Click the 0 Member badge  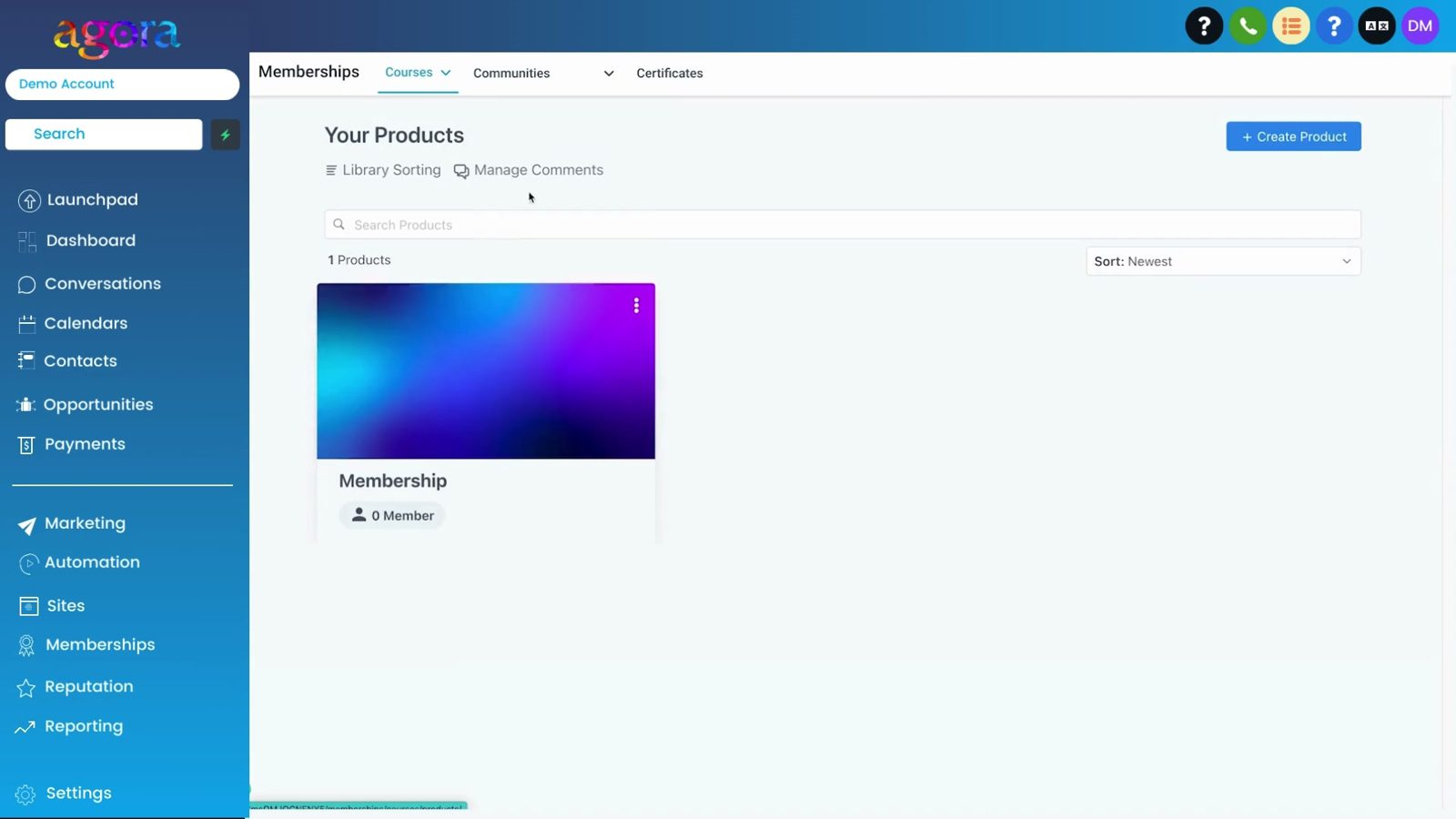(x=392, y=515)
